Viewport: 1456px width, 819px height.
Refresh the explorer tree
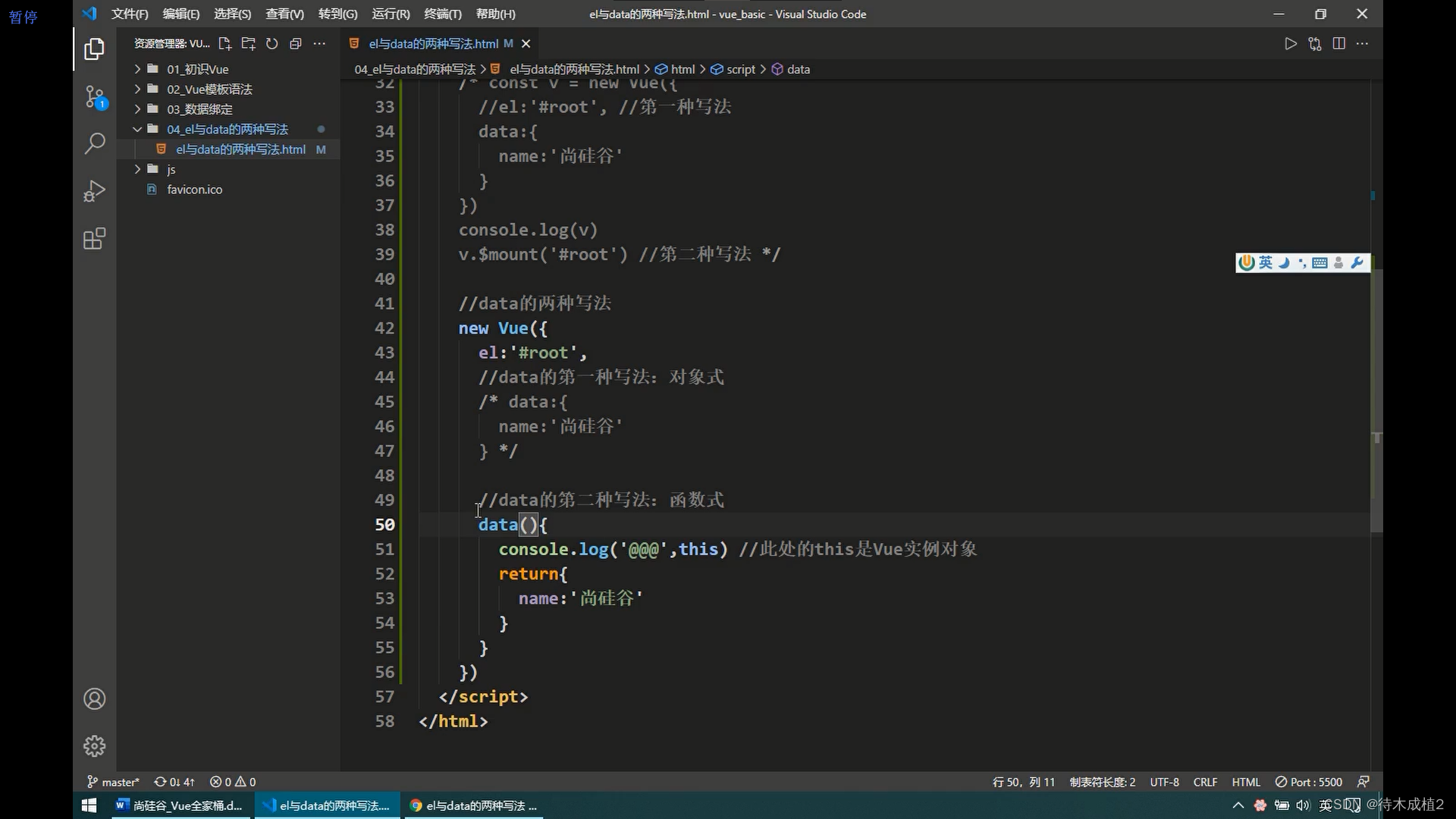(271, 44)
